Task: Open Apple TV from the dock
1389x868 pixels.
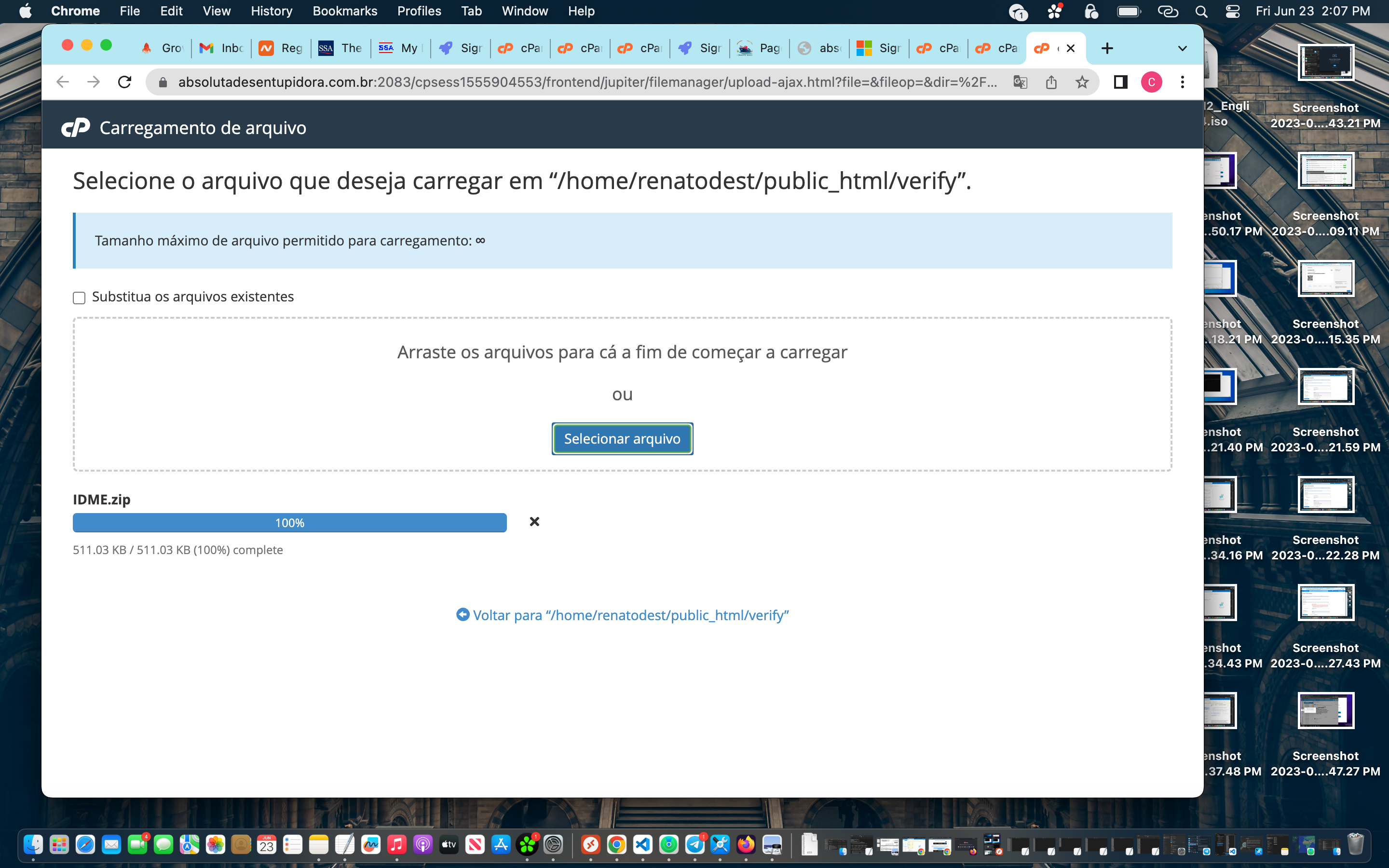Action: point(449,844)
